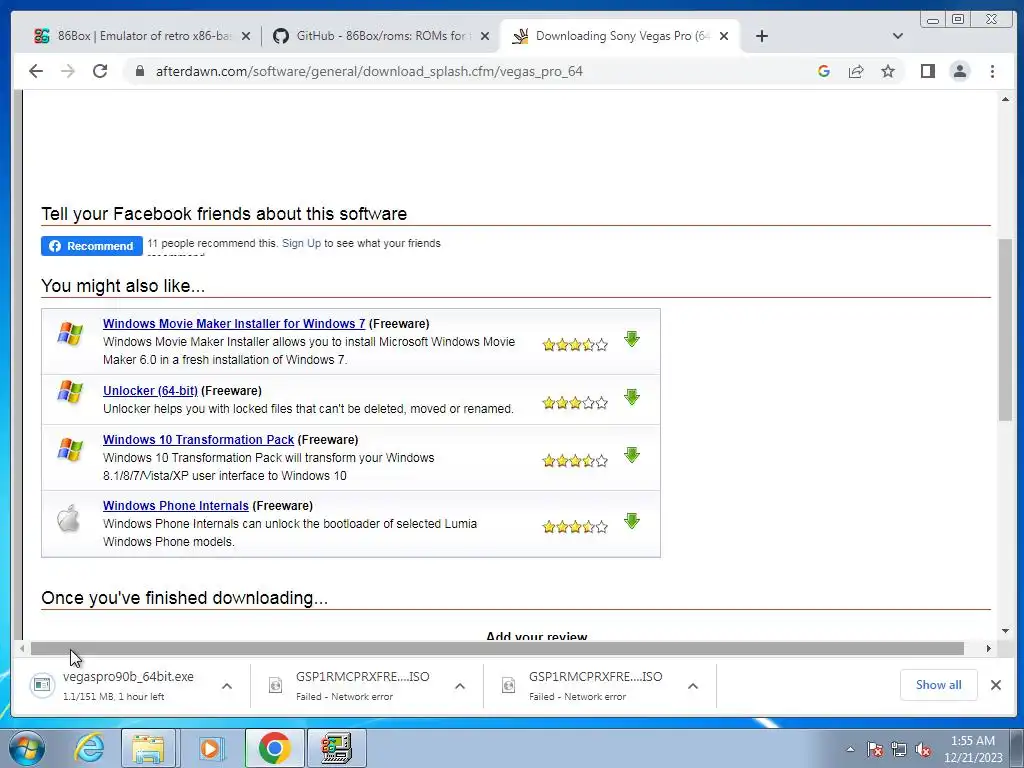This screenshot has height=768, width=1024.
Task: Click the vertical page scrollbar thumb
Action: tap(1005, 330)
